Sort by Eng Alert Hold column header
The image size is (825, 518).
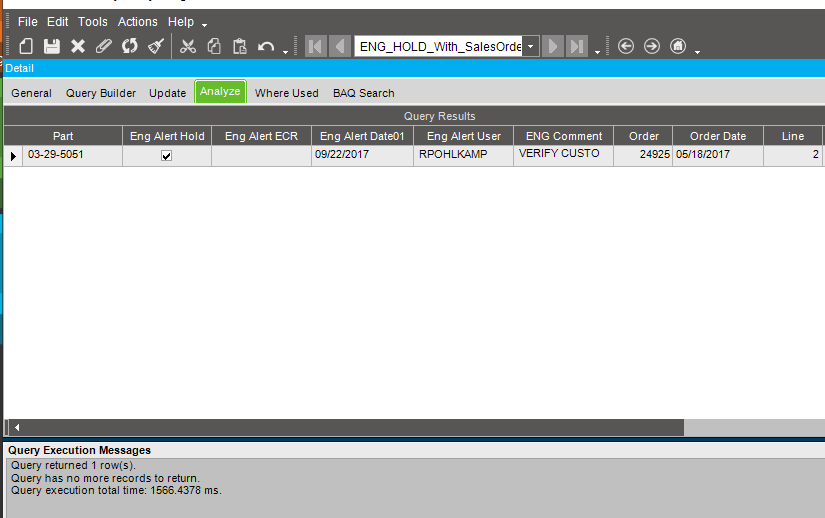click(167, 136)
